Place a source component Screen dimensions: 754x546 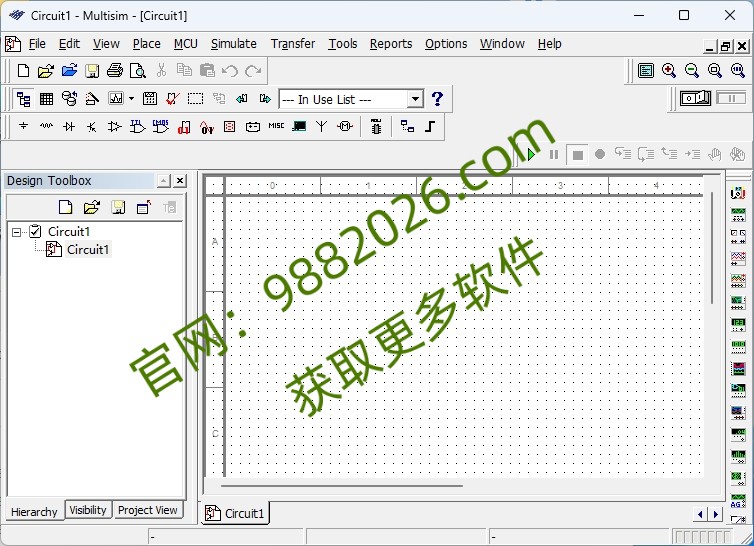click(x=23, y=127)
